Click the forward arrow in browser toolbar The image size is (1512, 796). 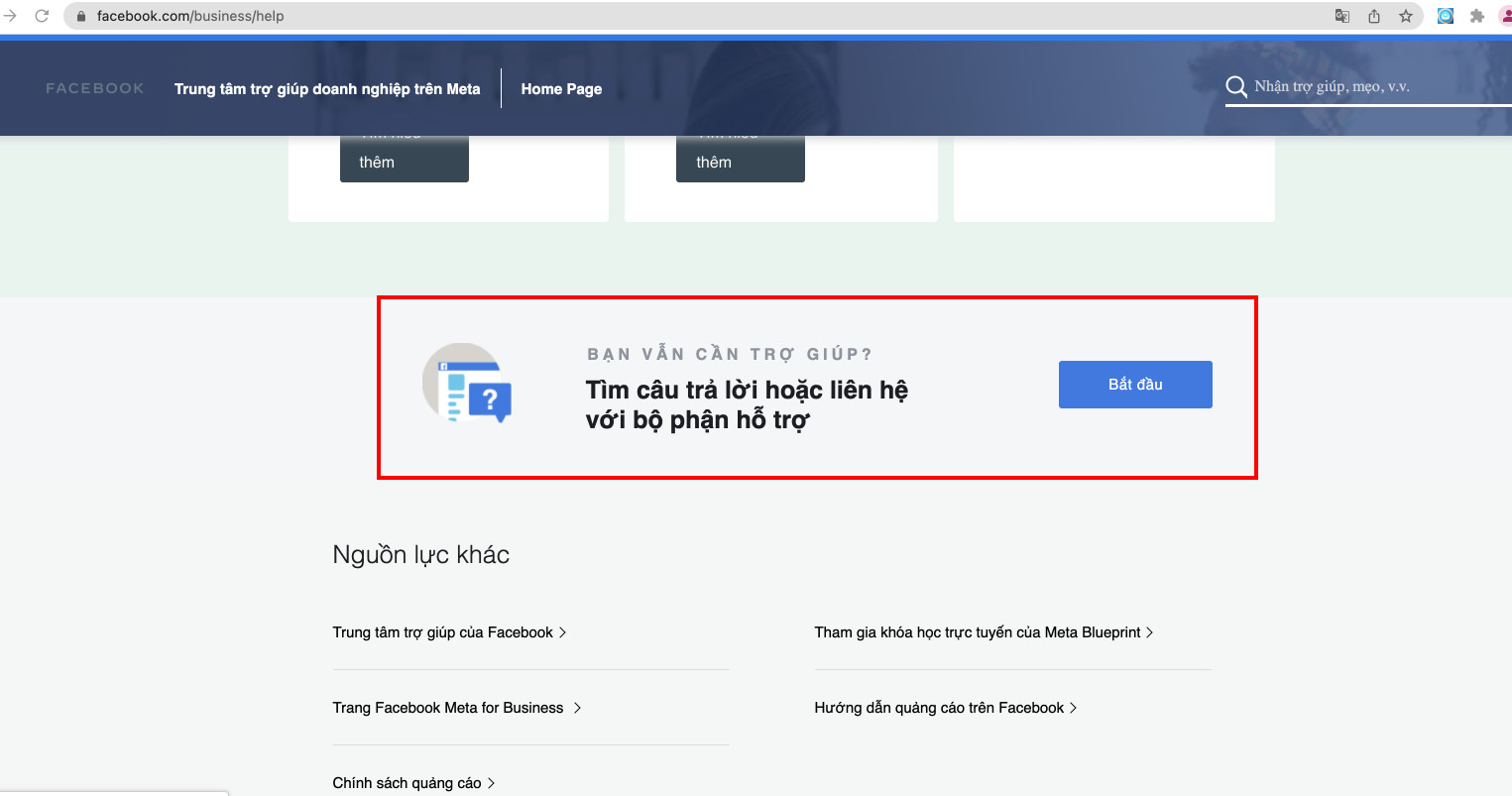click(x=10, y=16)
